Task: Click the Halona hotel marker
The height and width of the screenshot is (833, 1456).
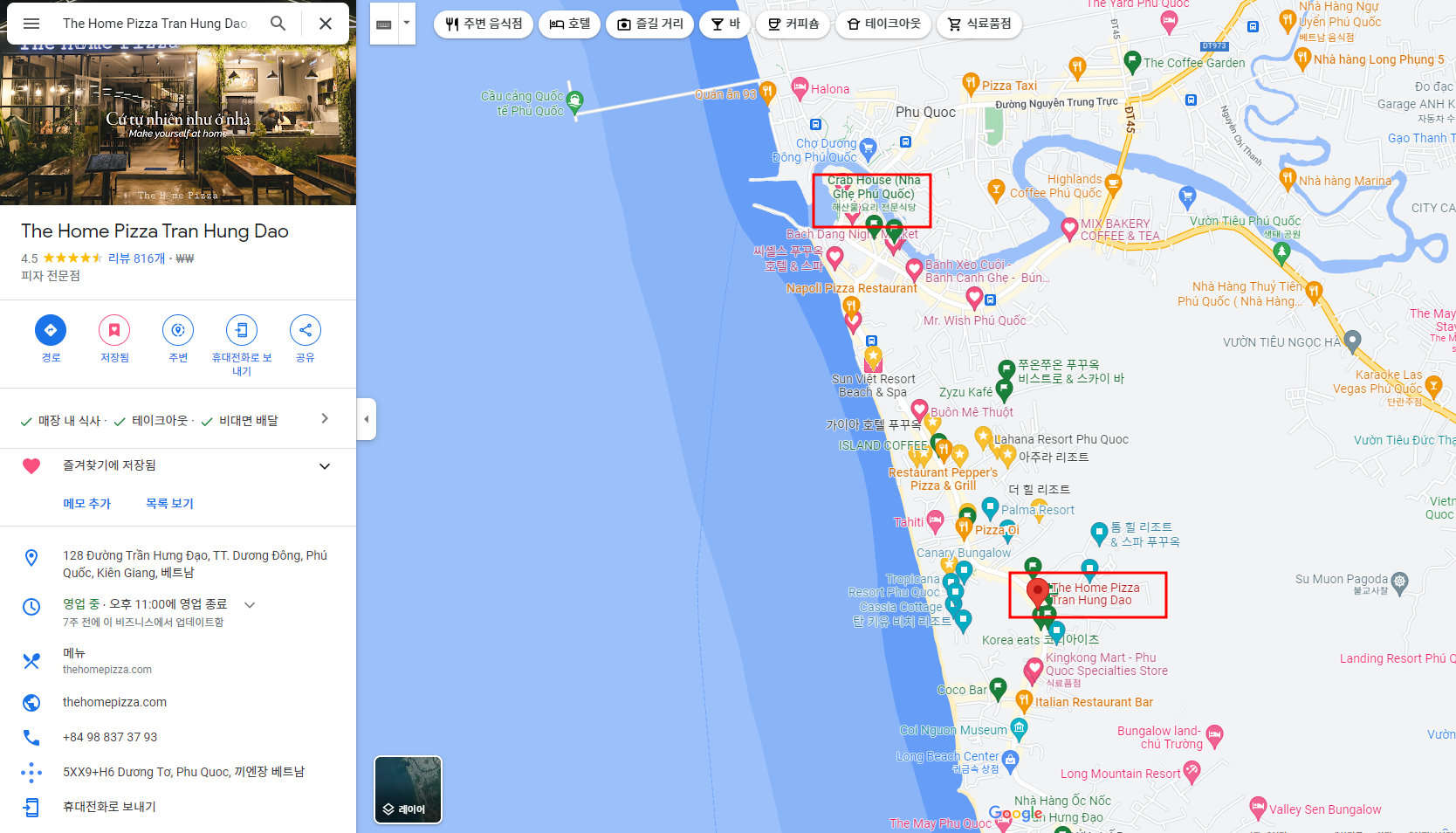Action: 799,86
